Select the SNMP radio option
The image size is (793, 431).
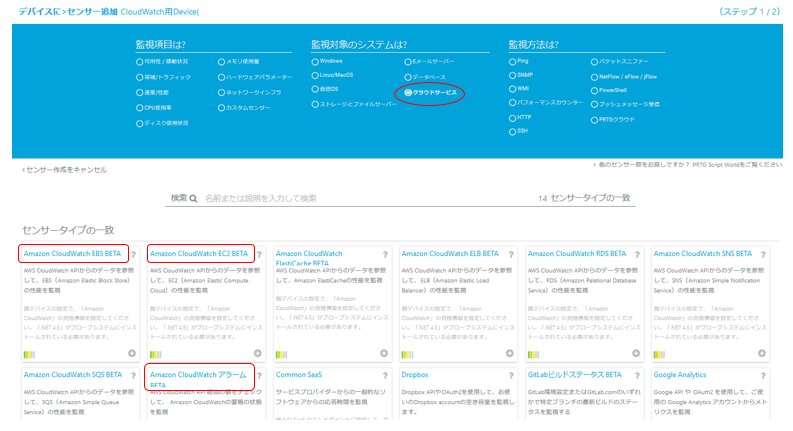coord(512,75)
